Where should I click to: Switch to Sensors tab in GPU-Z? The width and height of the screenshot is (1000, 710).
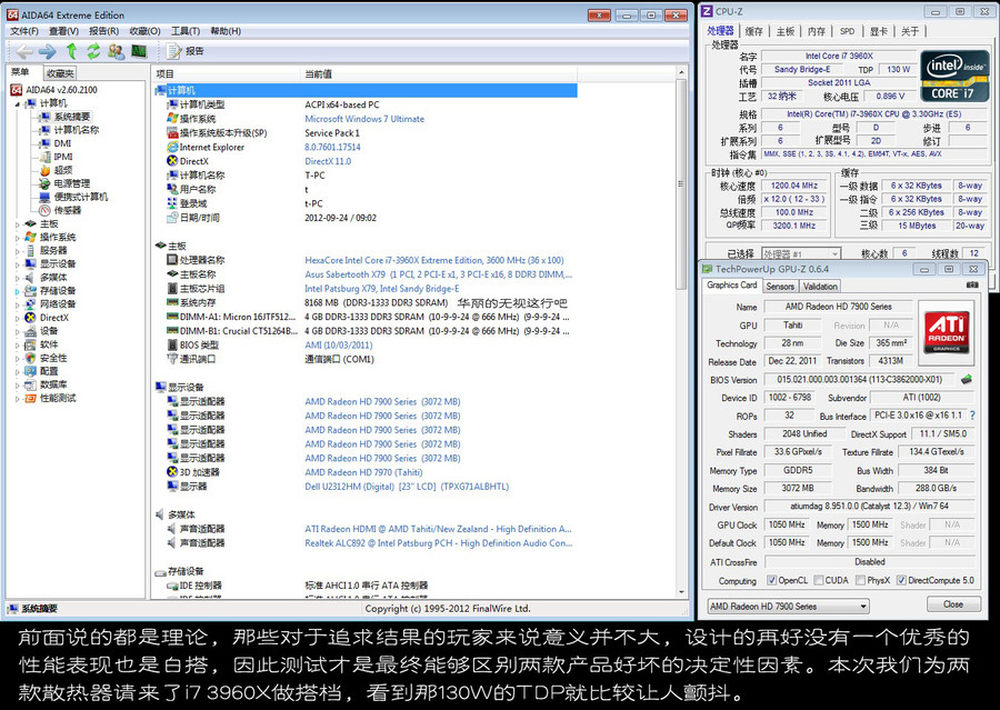pyautogui.click(x=780, y=286)
